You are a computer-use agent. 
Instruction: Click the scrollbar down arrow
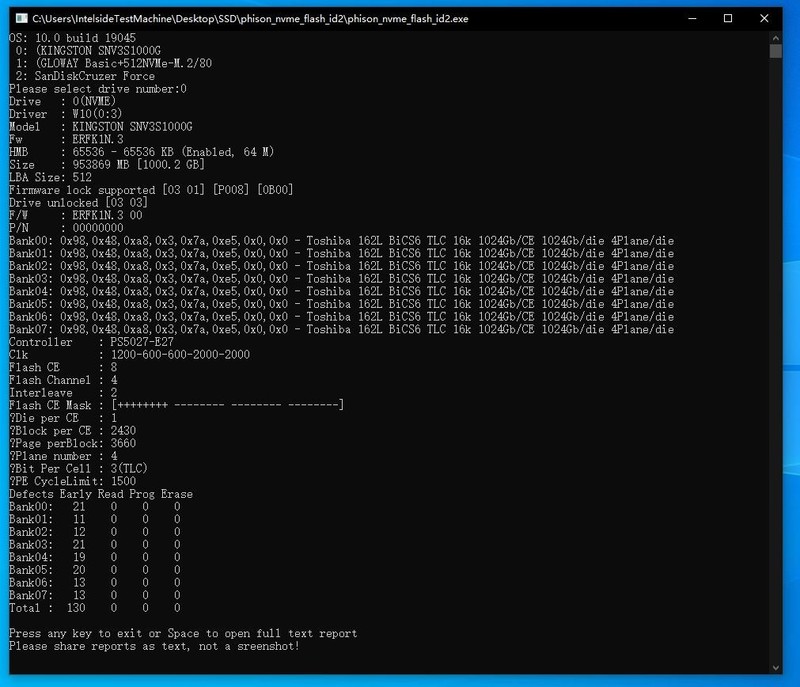(776, 668)
